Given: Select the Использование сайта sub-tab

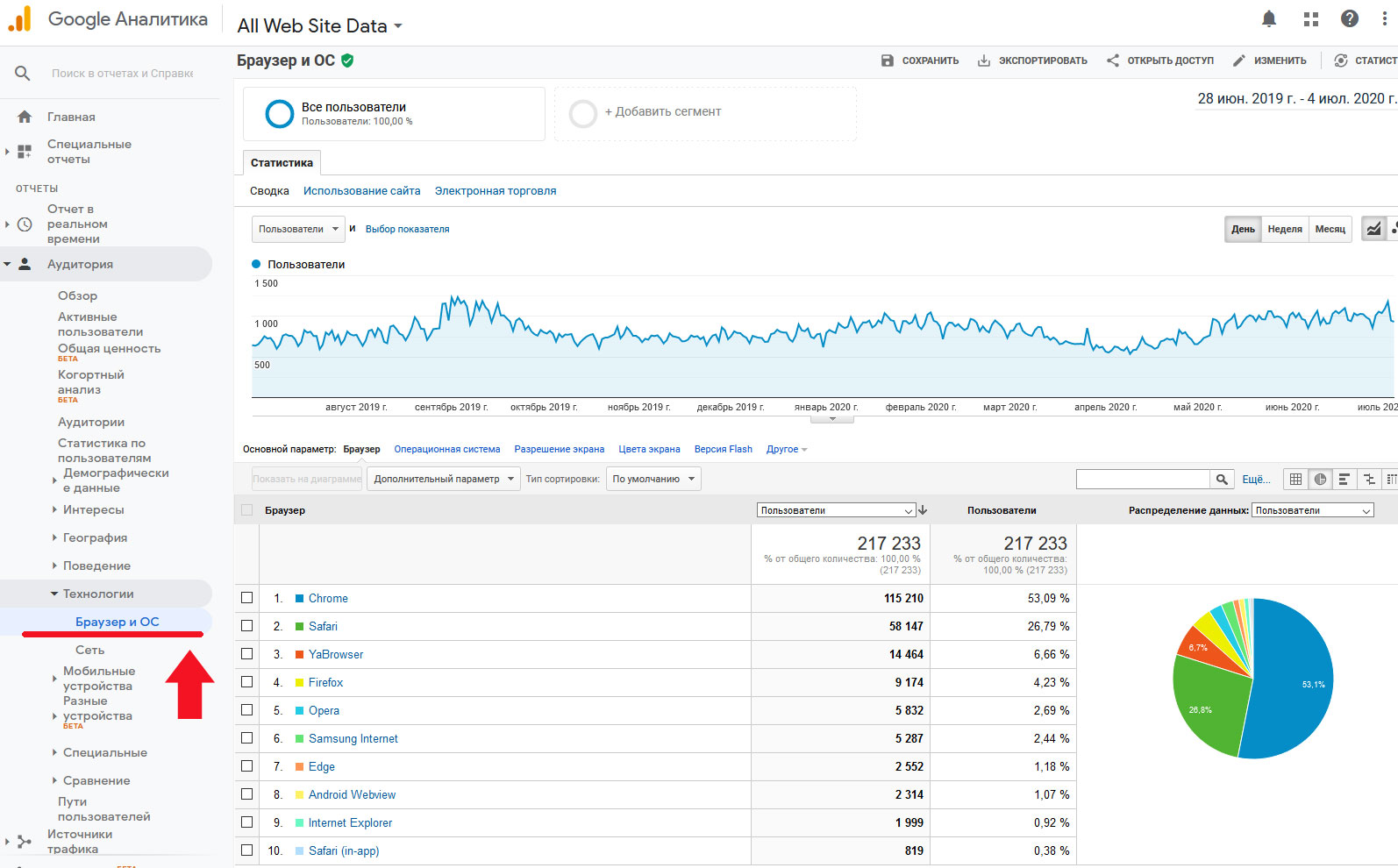Looking at the screenshot, I should pyautogui.click(x=361, y=190).
